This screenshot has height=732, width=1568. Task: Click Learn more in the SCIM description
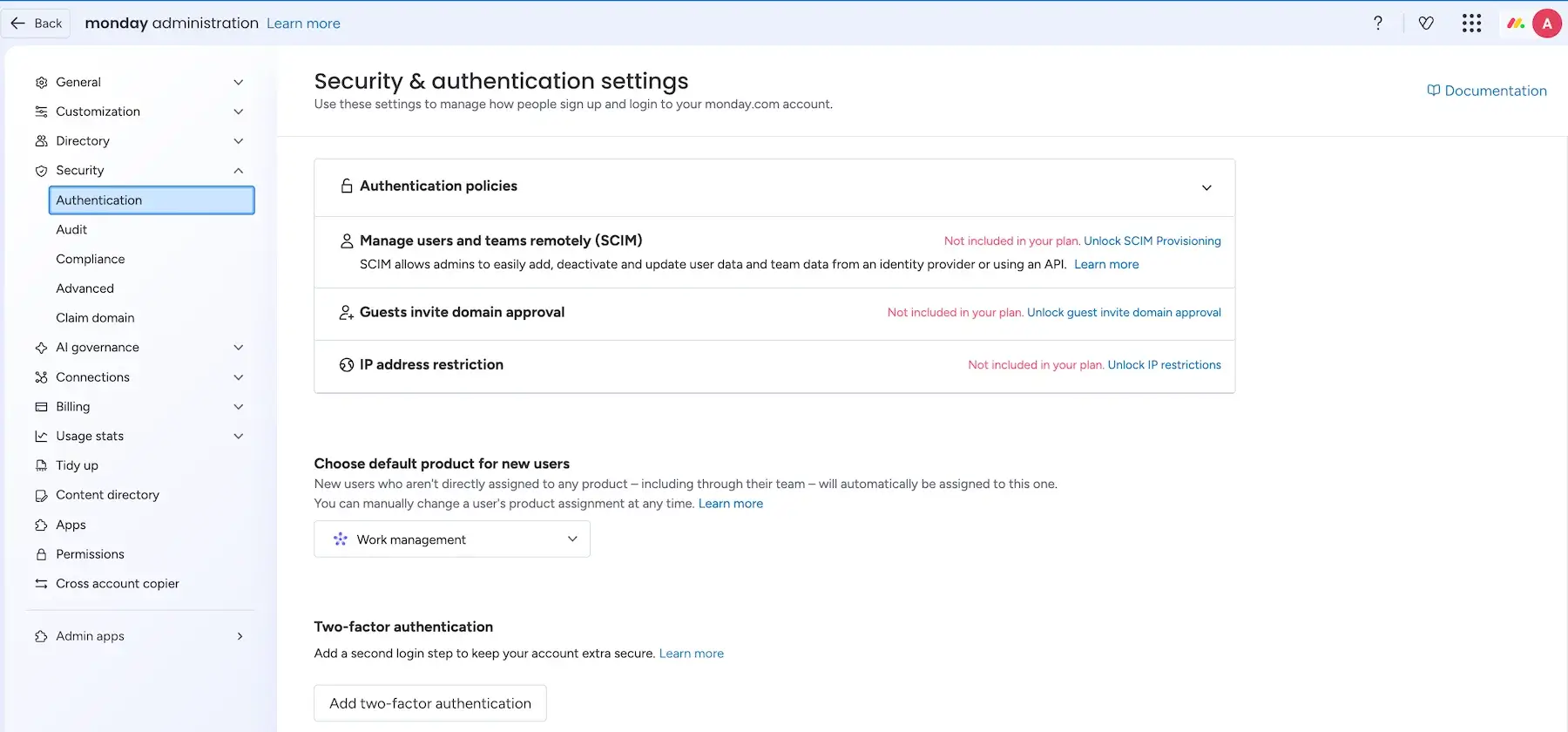coord(1106,265)
